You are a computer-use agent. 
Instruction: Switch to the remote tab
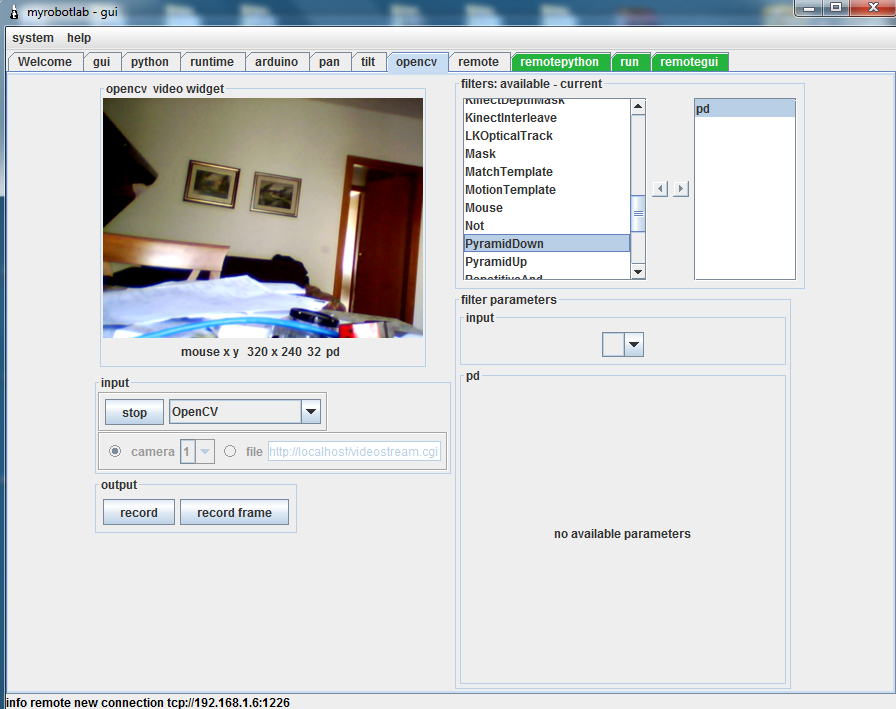478,62
